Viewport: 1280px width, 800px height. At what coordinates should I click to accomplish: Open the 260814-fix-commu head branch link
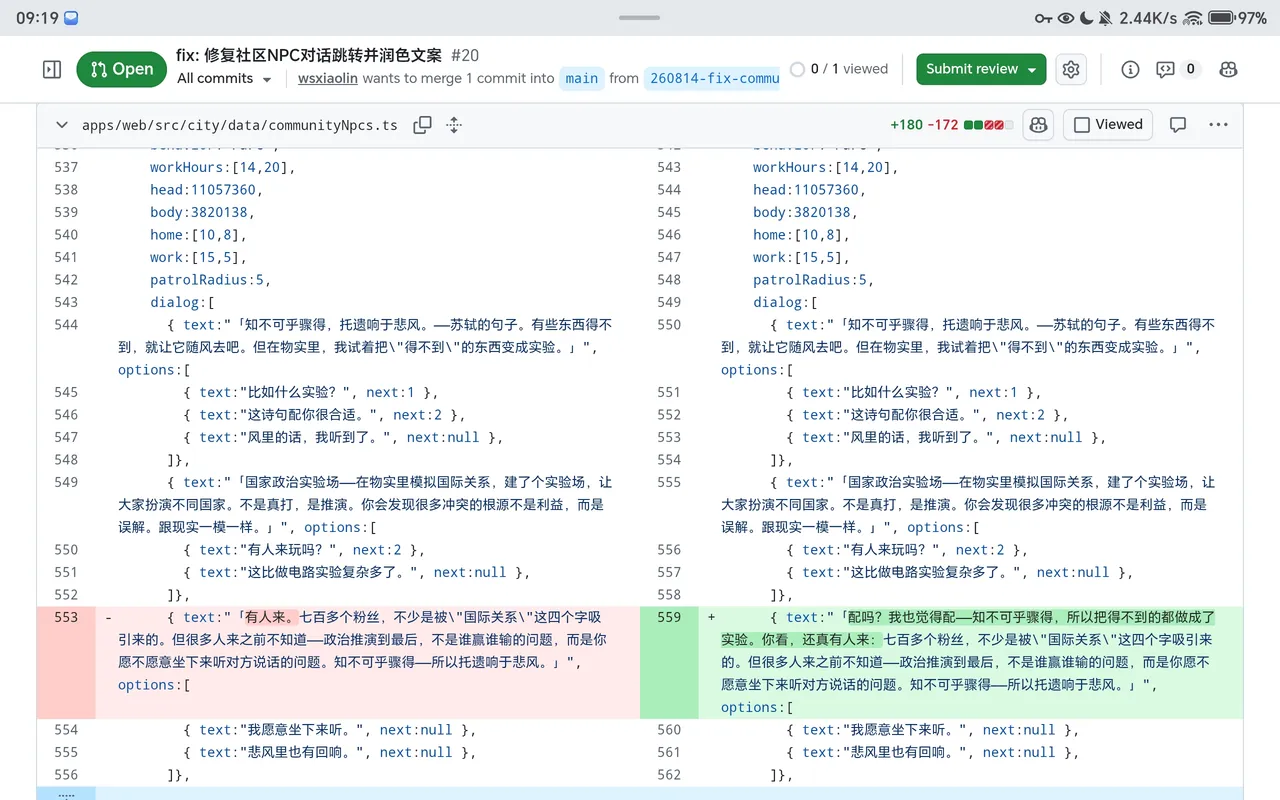click(x=713, y=78)
